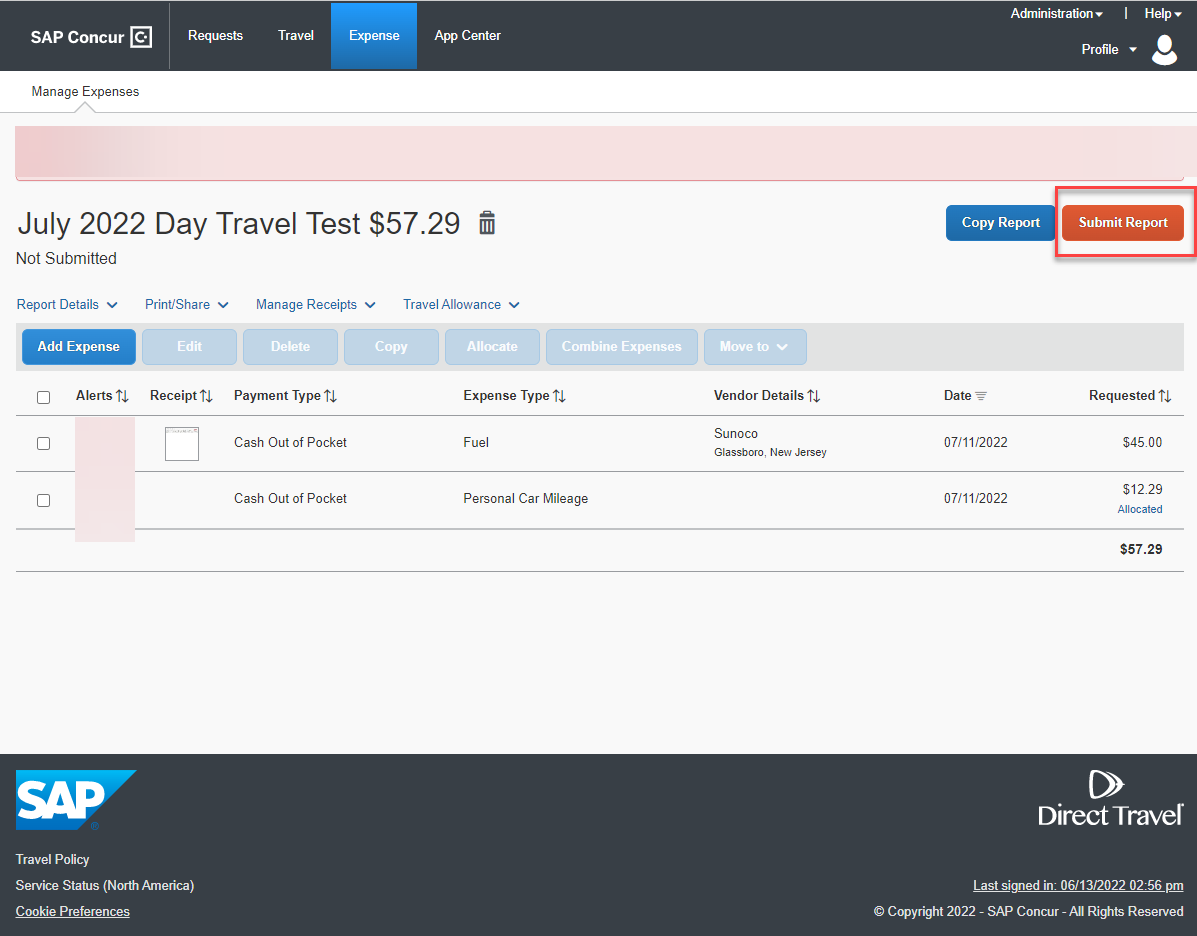Open the Fuel receipt thumbnail
Screen dimensions: 1197x936
(x=182, y=443)
